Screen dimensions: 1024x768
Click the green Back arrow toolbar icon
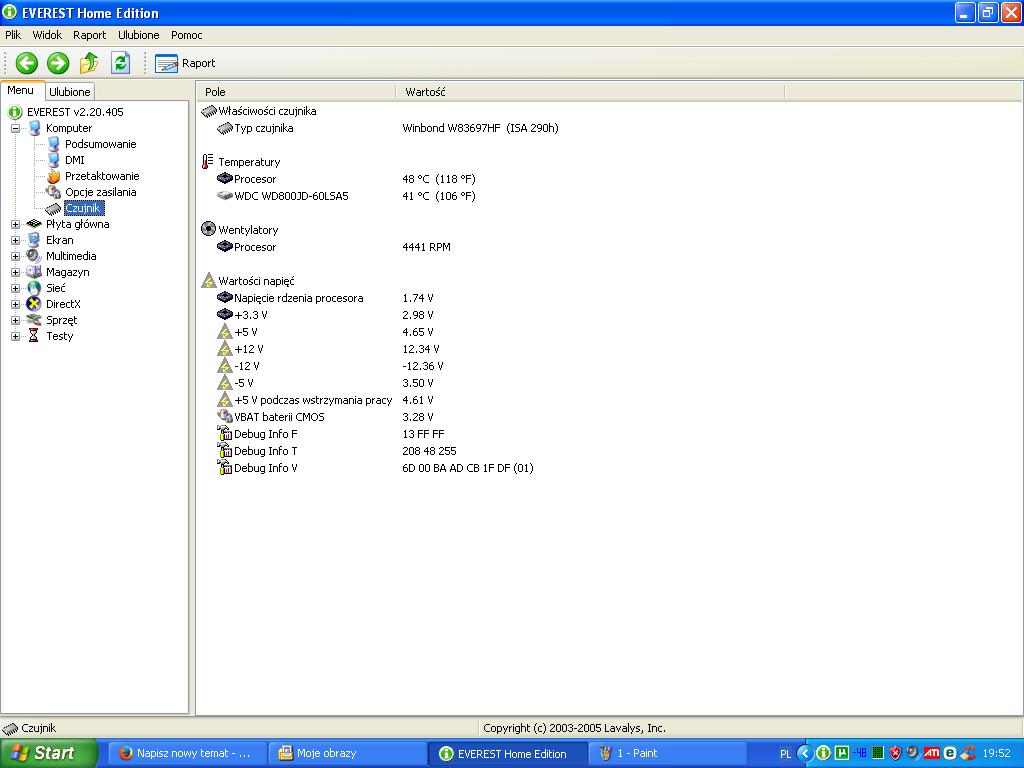27,63
